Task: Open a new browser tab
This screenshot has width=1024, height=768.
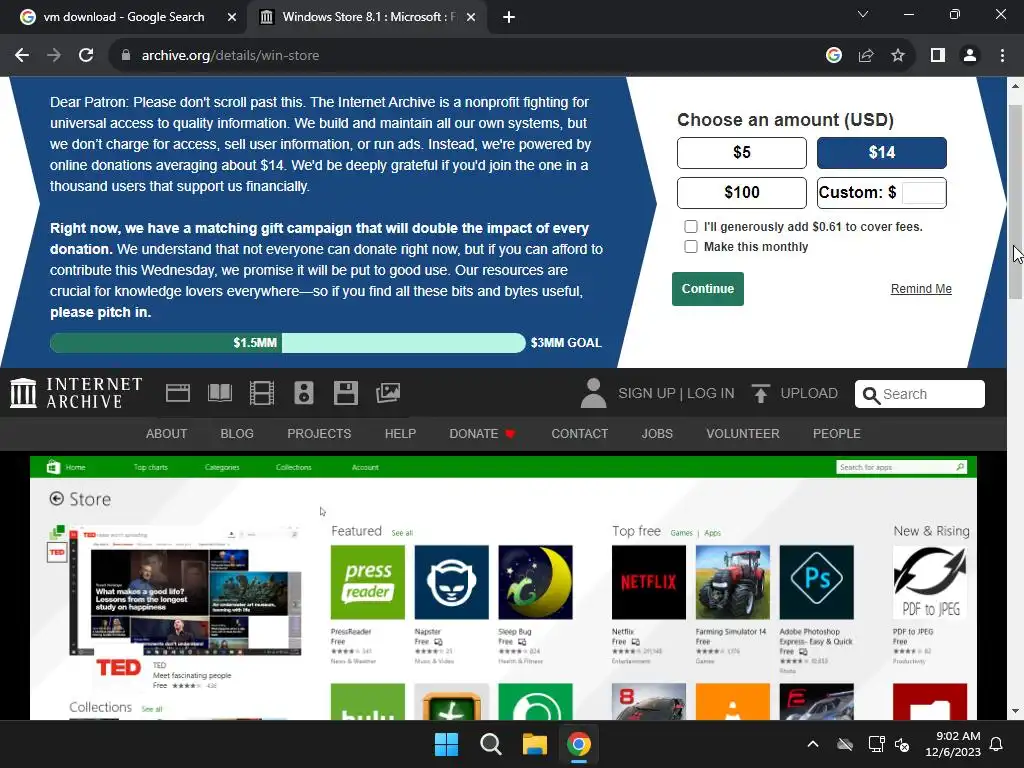Action: point(509,18)
